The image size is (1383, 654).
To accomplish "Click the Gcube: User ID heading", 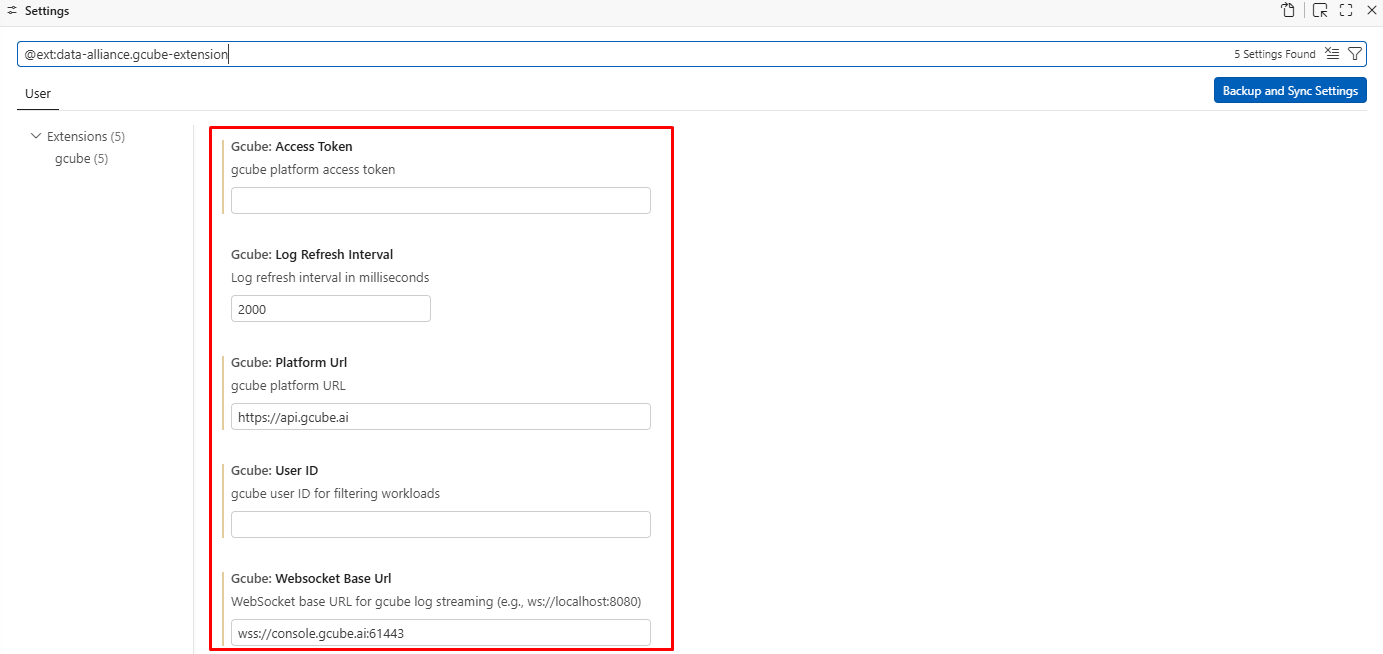I will point(275,471).
